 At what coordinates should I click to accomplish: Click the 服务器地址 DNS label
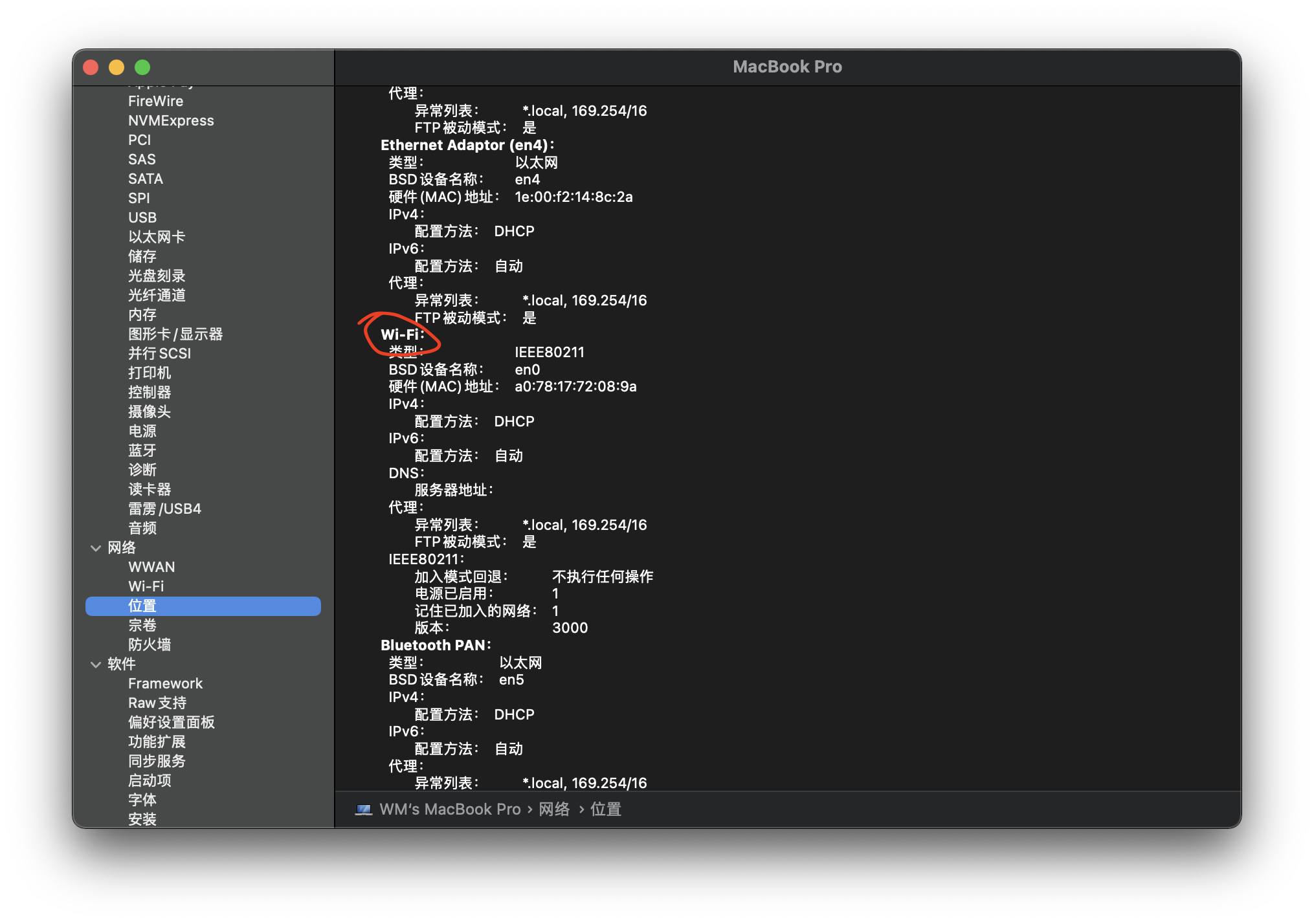click(454, 490)
